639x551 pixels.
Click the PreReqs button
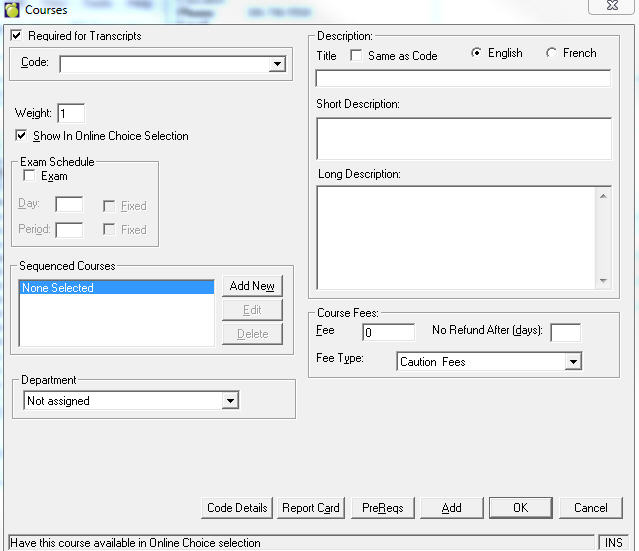pyautogui.click(x=383, y=508)
